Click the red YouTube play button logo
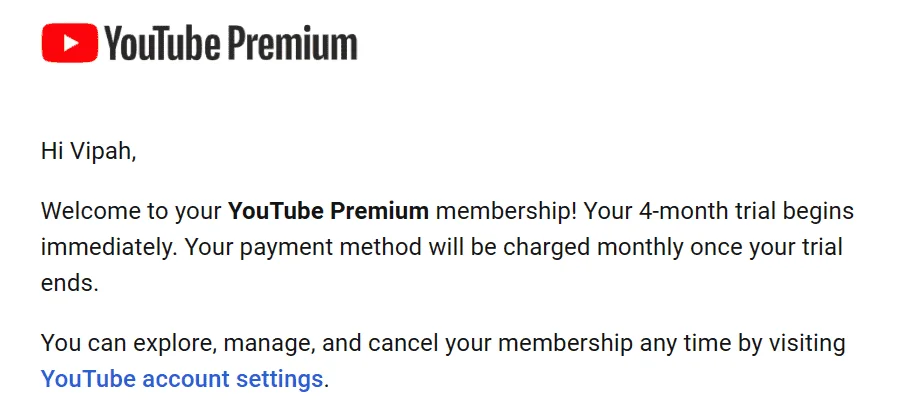The width and height of the screenshot is (911, 411). tap(70, 43)
